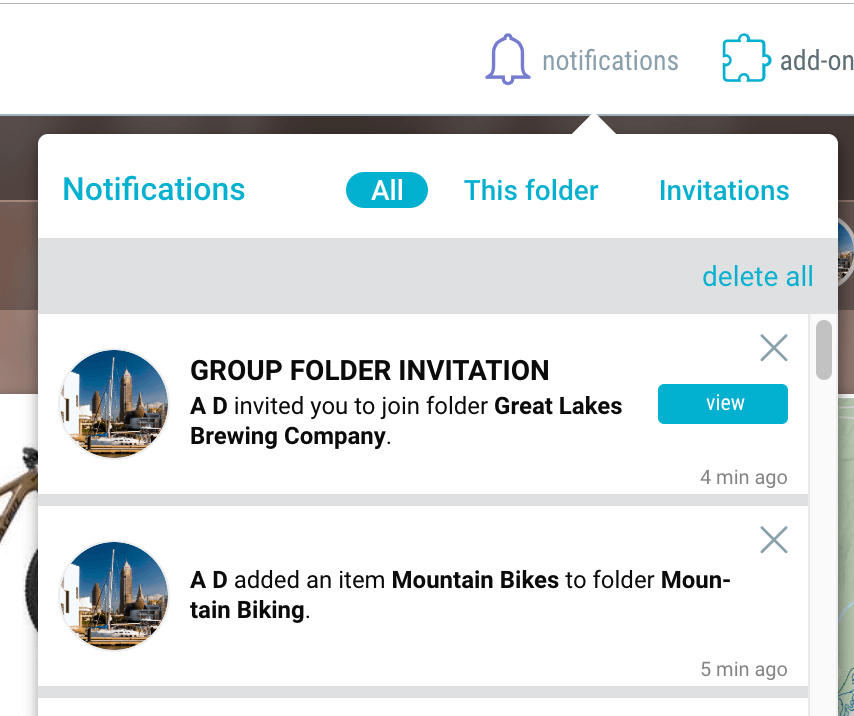Select the All notifications filter
Screen dimensions: 854x716
click(386, 190)
